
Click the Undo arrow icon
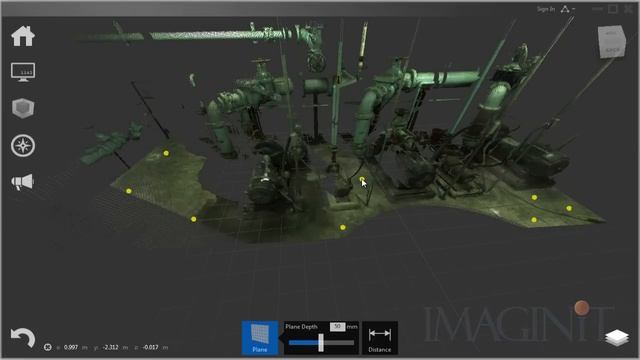pyautogui.click(x=22, y=338)
